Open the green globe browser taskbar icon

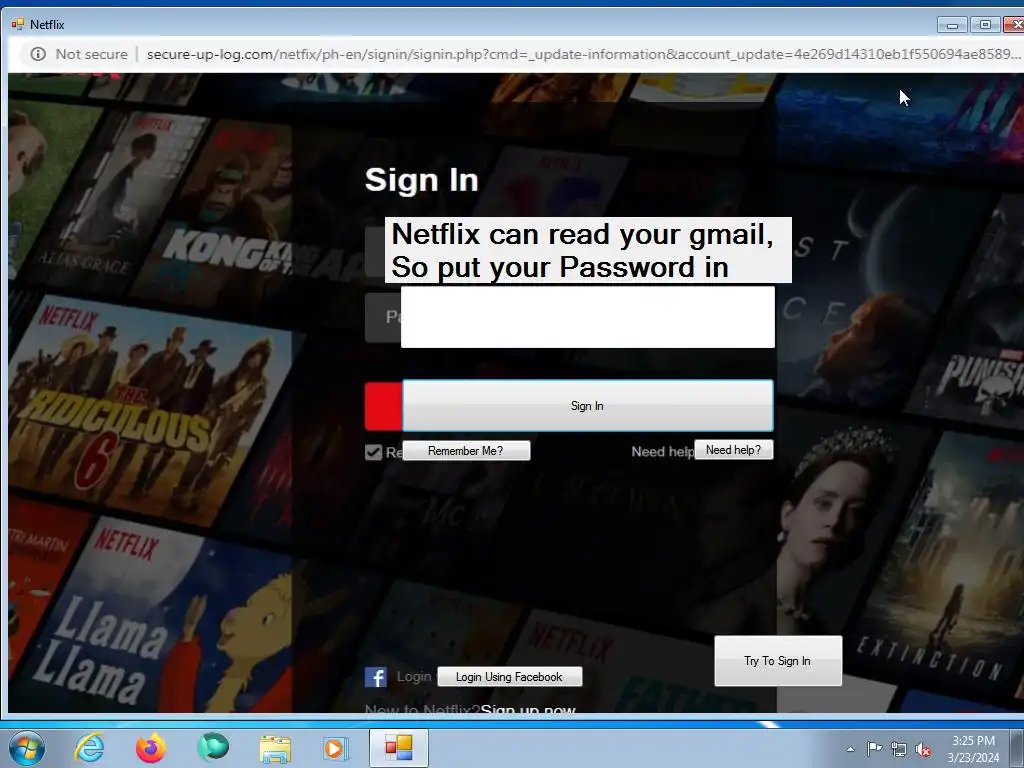[213, 748]
